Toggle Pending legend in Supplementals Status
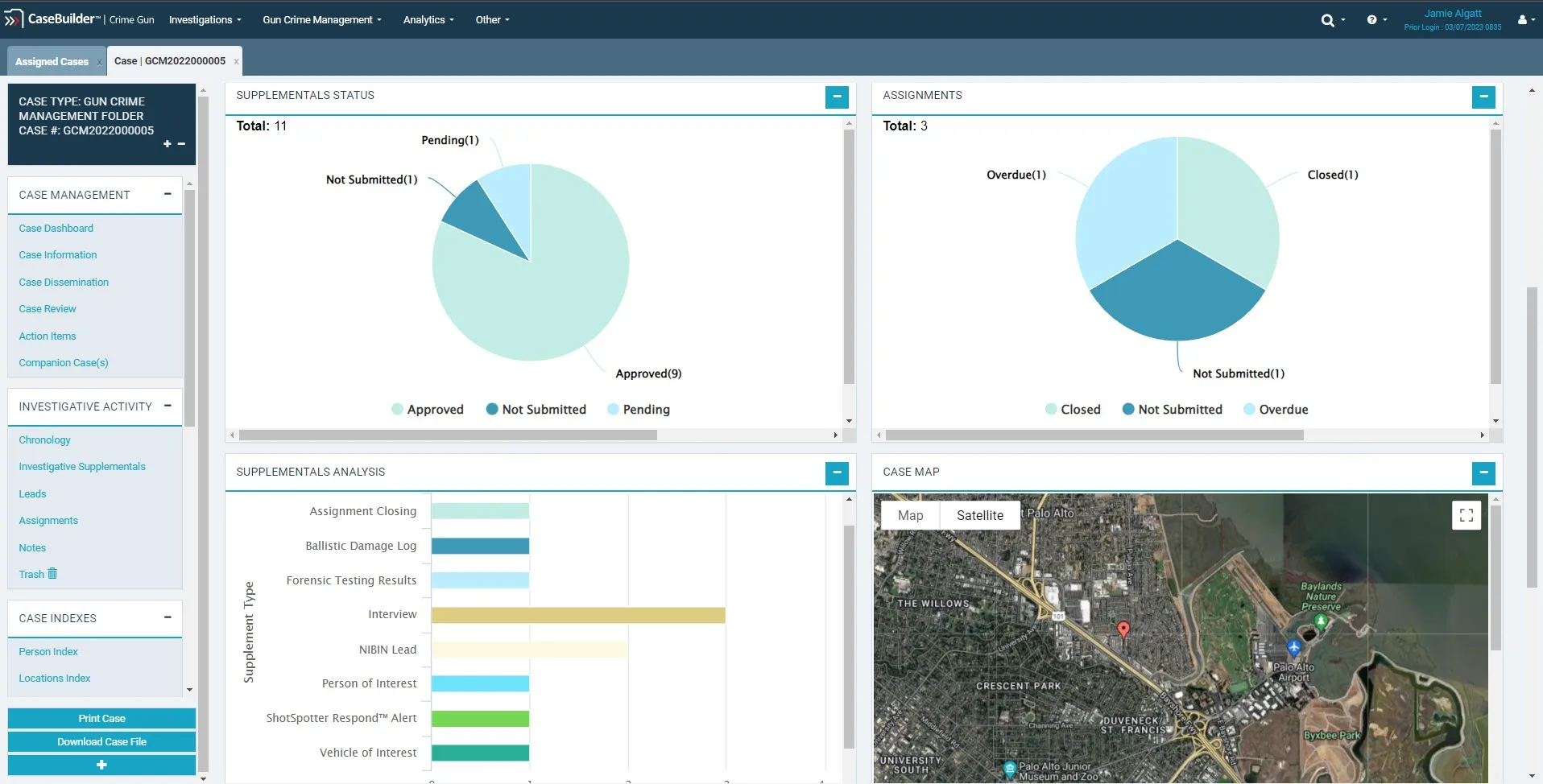This screenshot has width=1543, height=784. pos(639,409)
